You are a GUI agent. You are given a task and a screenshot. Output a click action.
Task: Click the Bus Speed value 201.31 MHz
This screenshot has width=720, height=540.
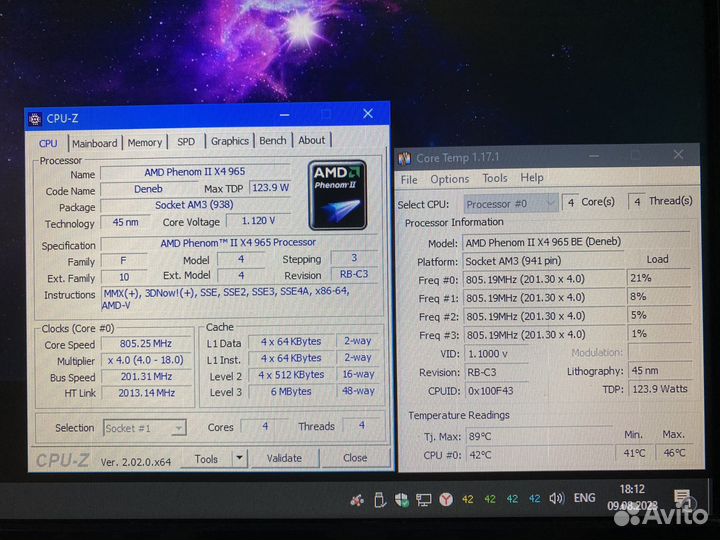(x=146, y=377)
